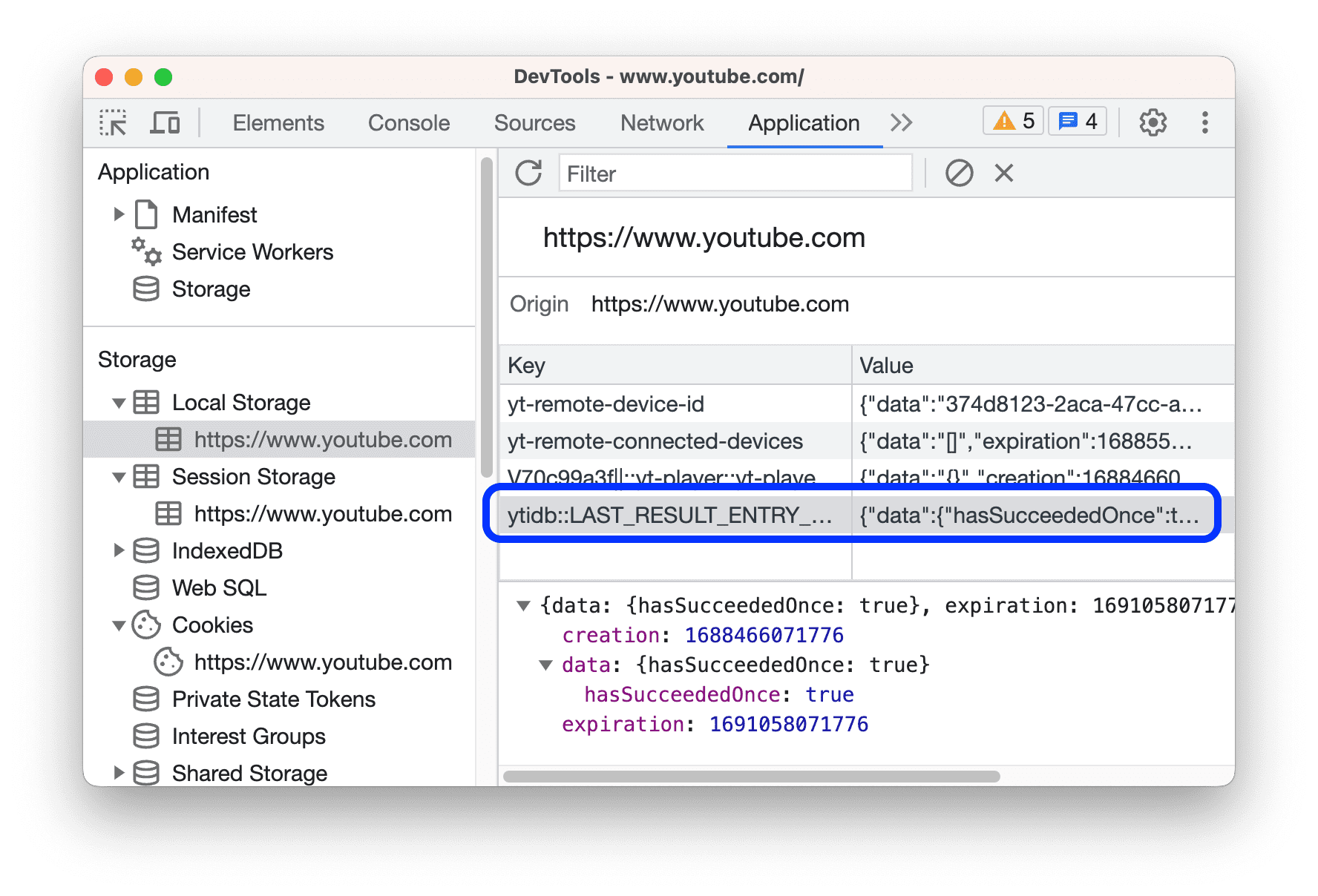Refresh the local storage item list

click(x=528, y=173)
